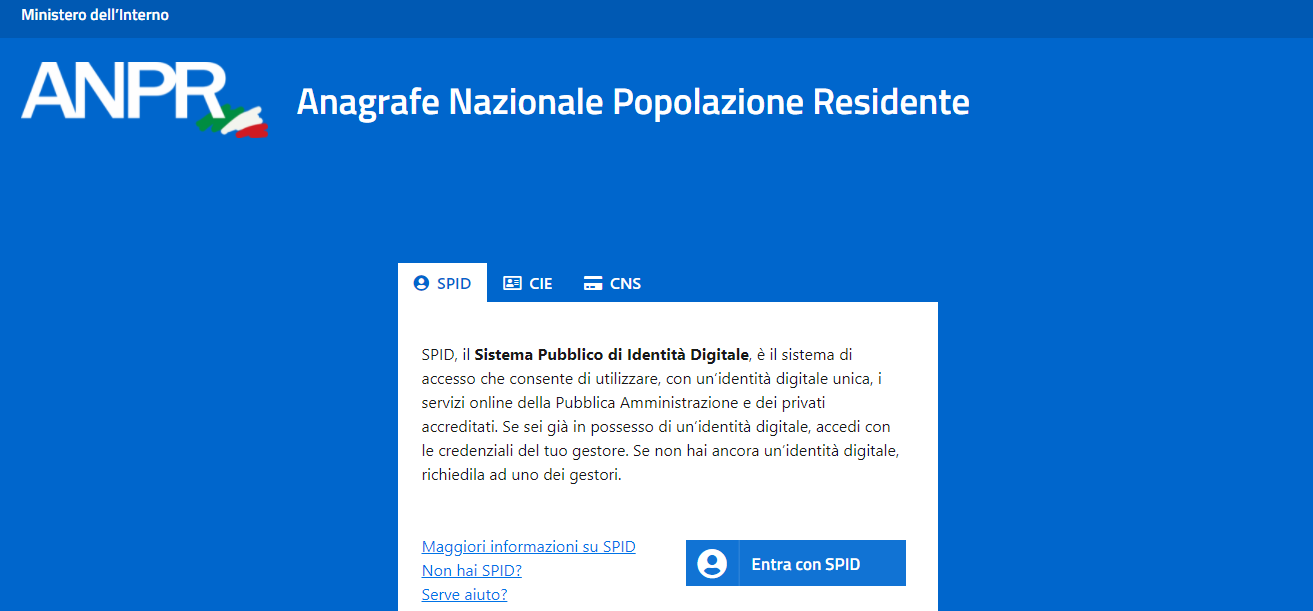Screen dimensions: 1313x611
Task: Click the CIE tab card icon
Action: point(512,283)
